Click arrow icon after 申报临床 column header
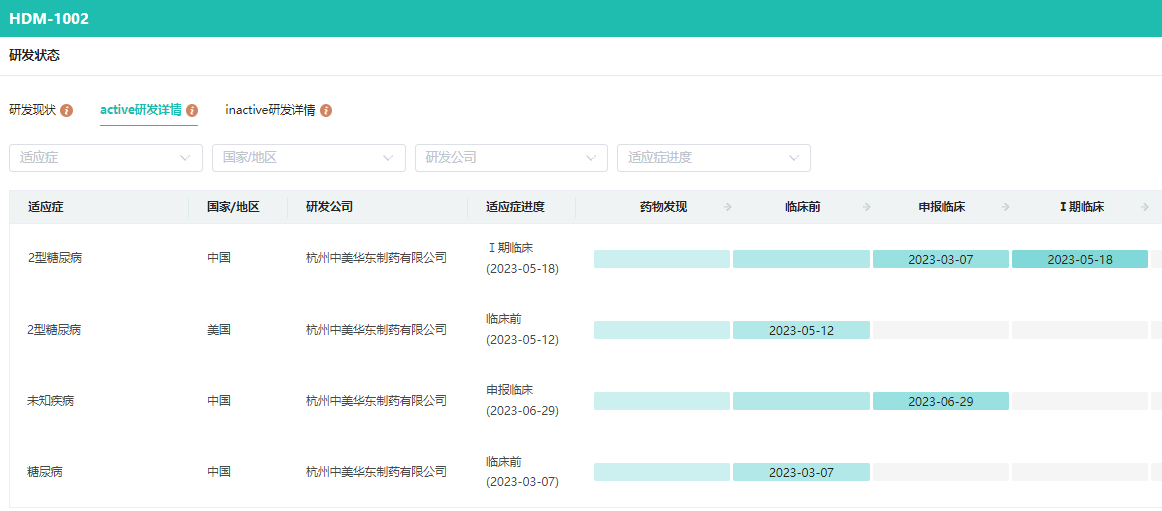Screen dimensions: 1162x511 (x=1005, y=207)
